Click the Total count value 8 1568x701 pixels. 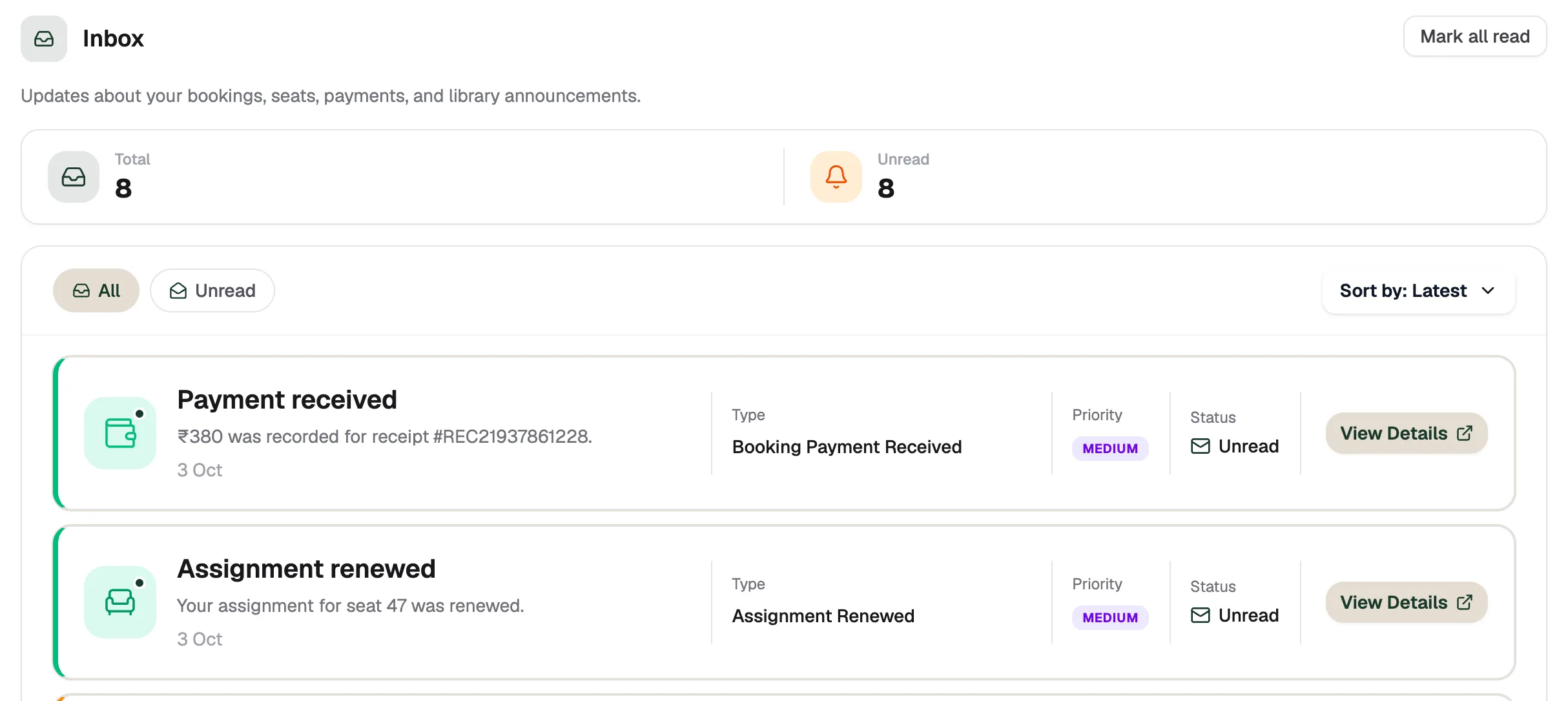click(x=123, y=188)
